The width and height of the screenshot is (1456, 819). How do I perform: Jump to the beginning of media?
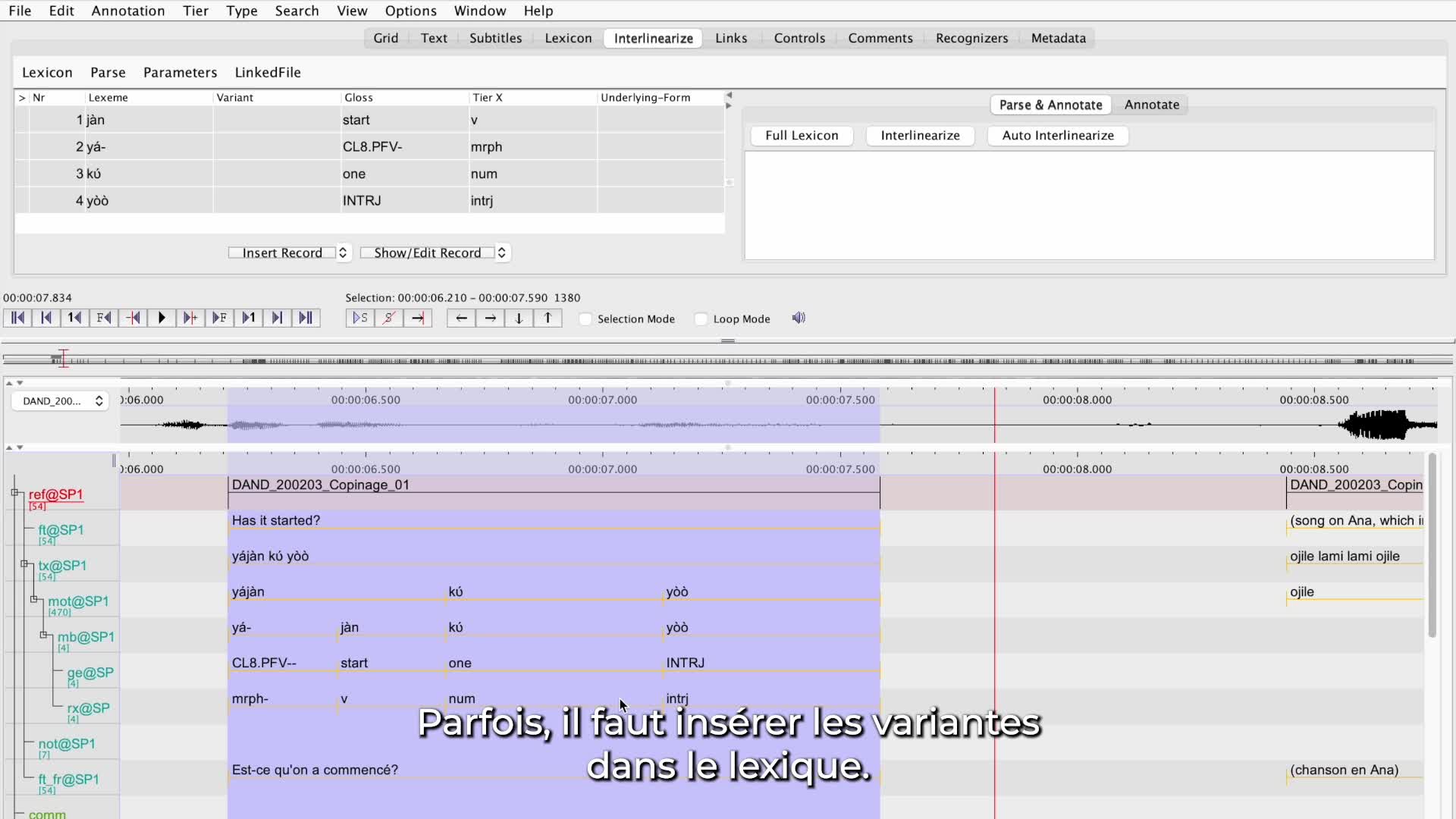17,318
